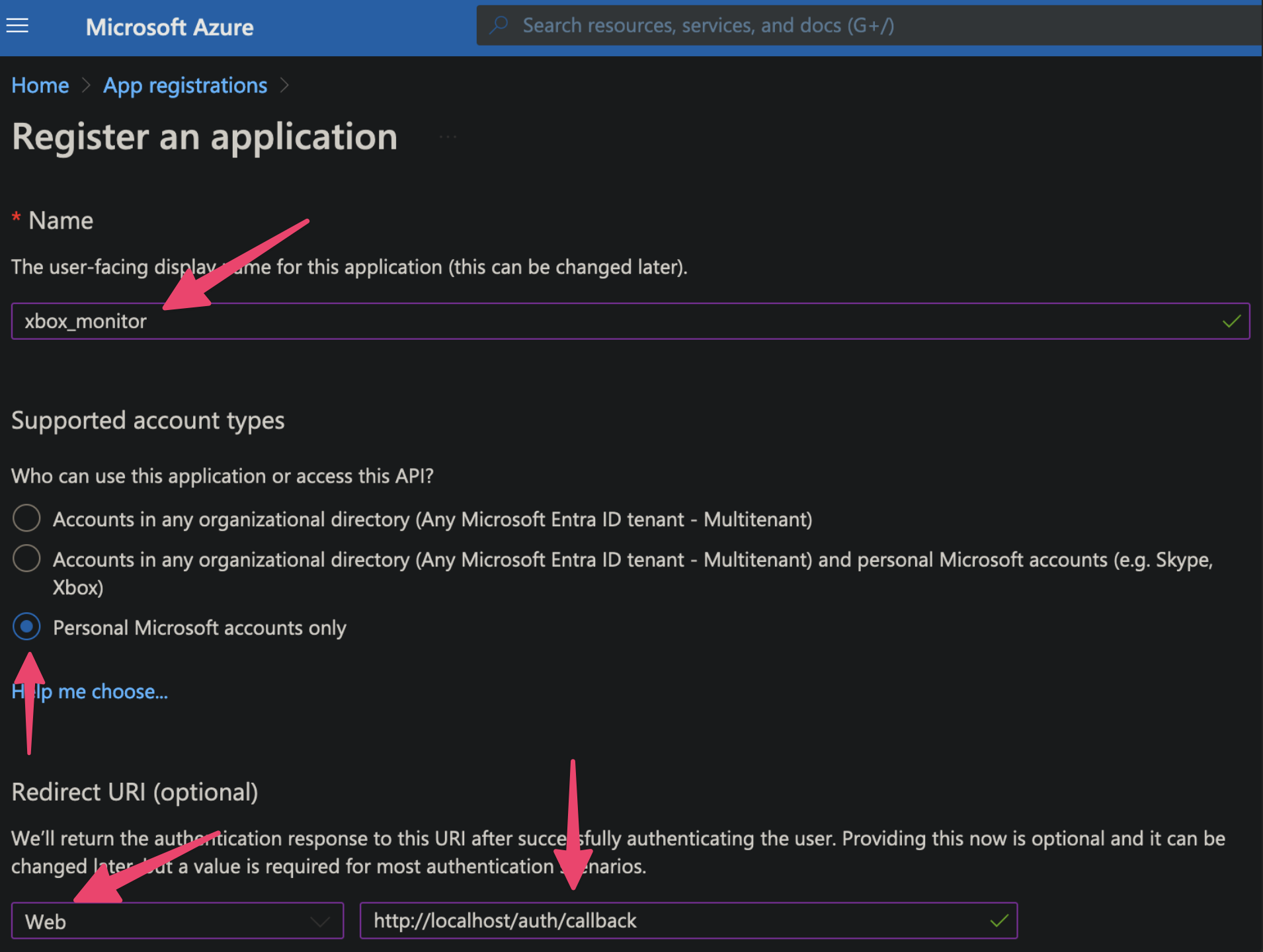This screenshot has height=952, width=1263.
Task: Open the Help me choose link
Action: pos(90,692)
